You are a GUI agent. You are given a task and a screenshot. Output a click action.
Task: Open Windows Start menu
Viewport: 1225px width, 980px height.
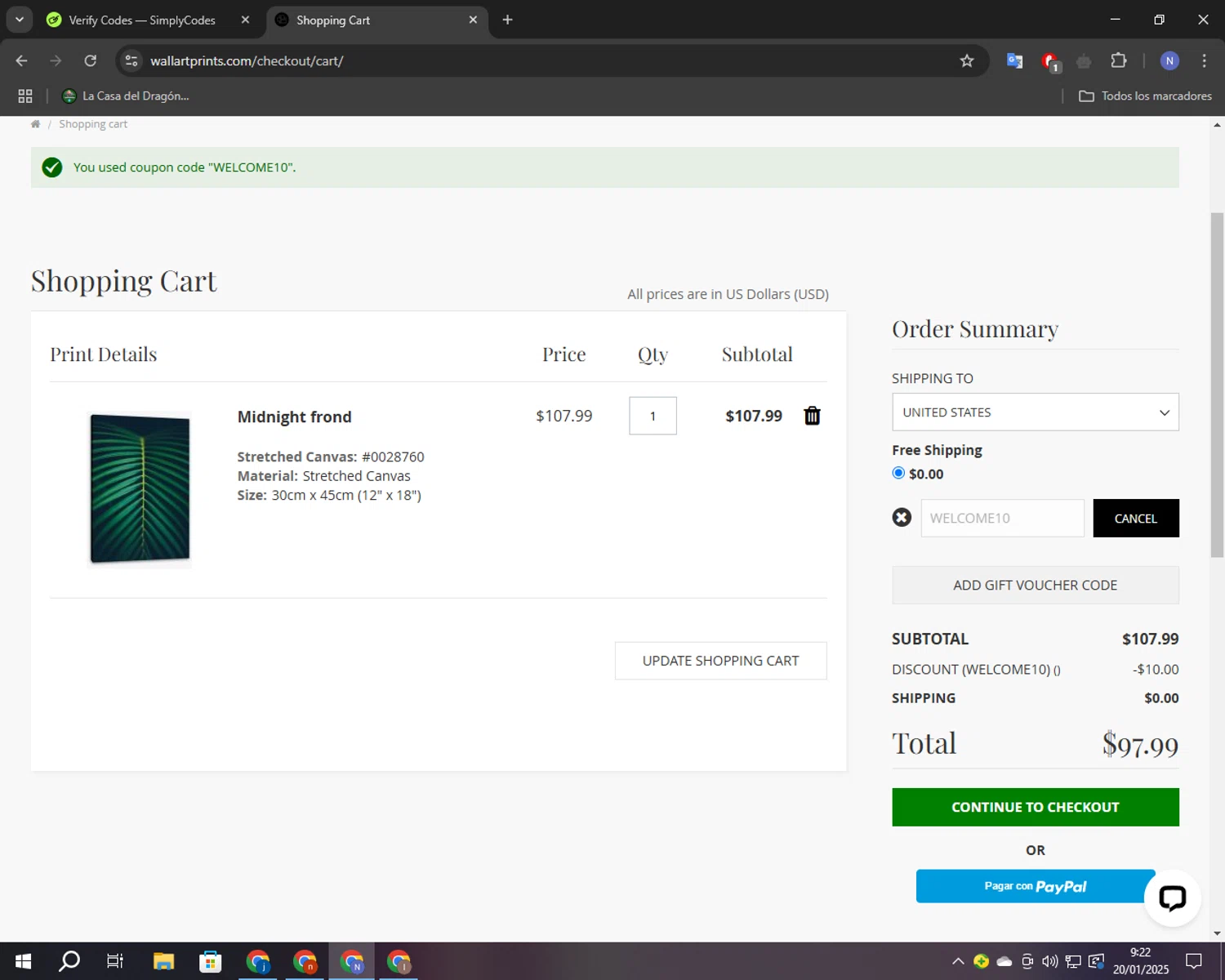click(x=23, y=961)
